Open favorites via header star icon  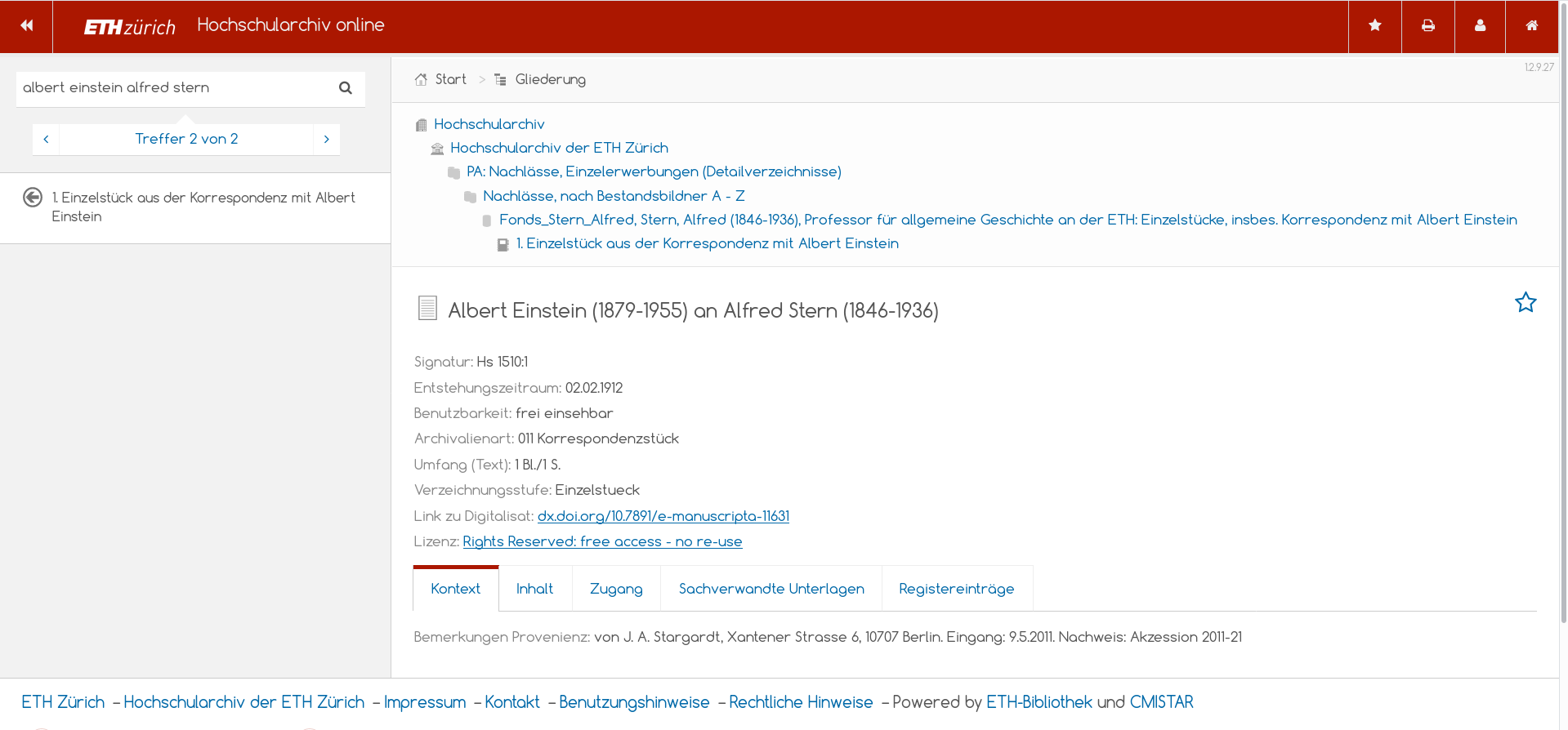[x=1375, y=26]
